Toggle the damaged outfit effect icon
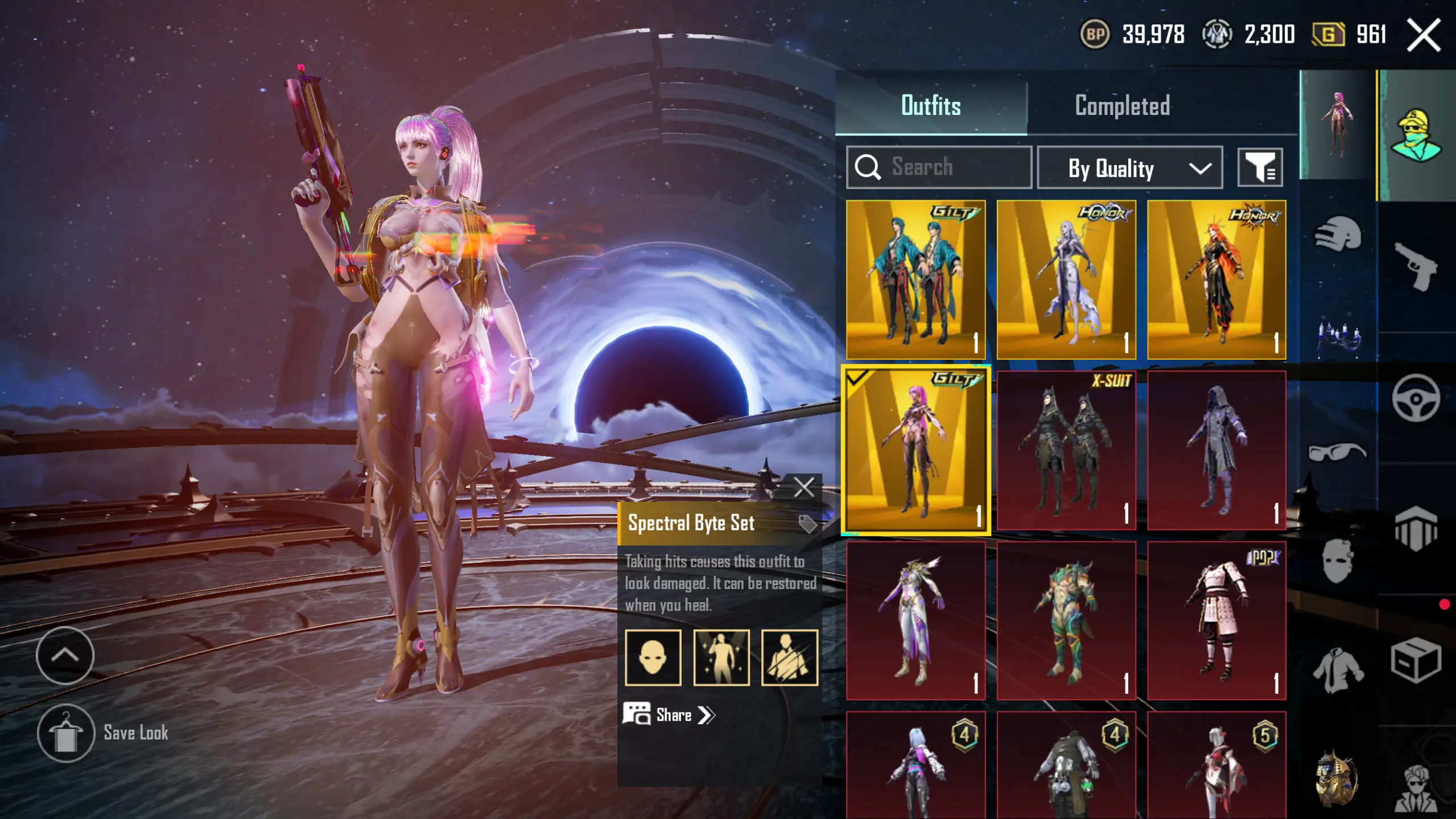1456x819 pixels. coord(789,657)
